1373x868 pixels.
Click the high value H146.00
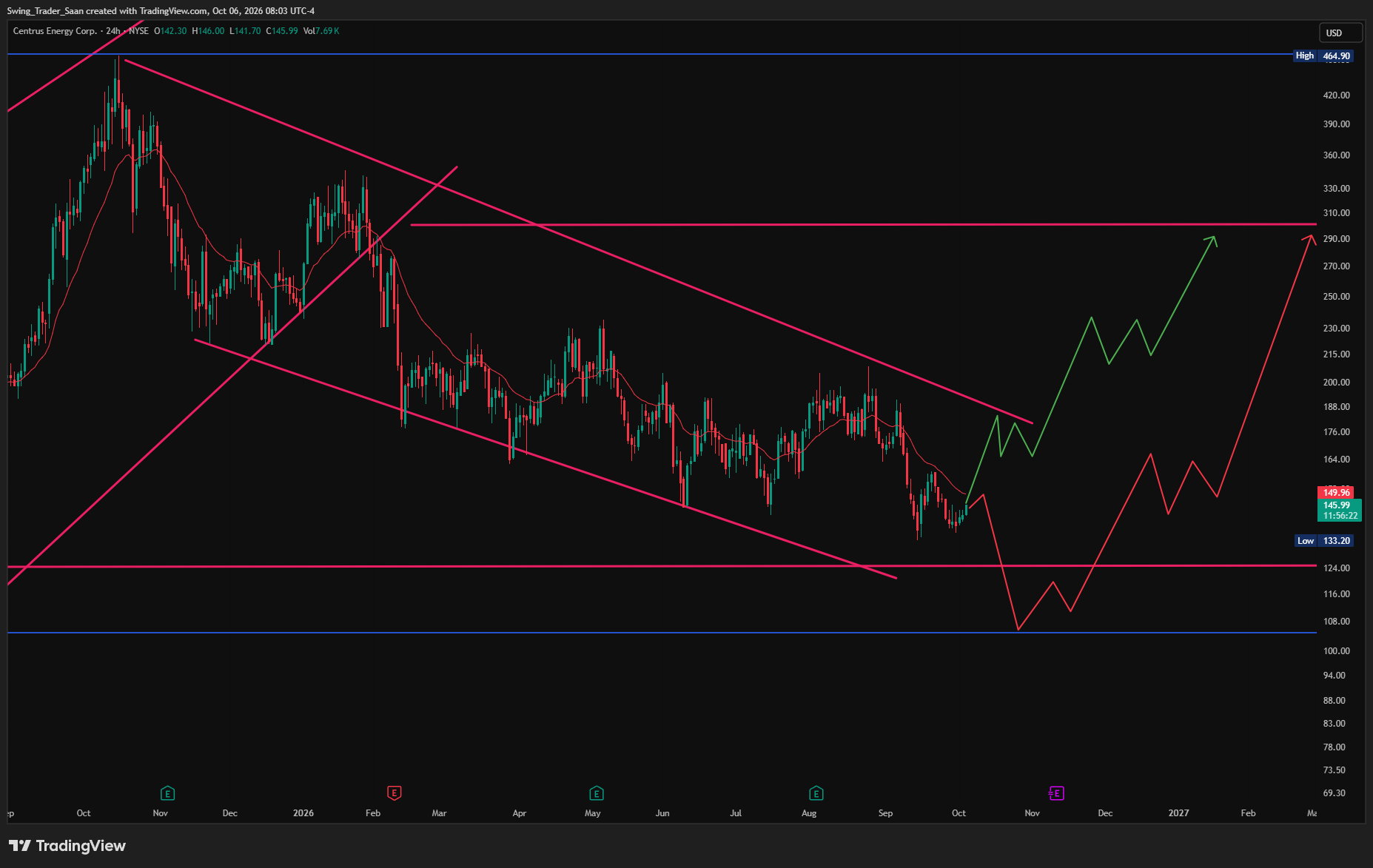click(208, 31)
